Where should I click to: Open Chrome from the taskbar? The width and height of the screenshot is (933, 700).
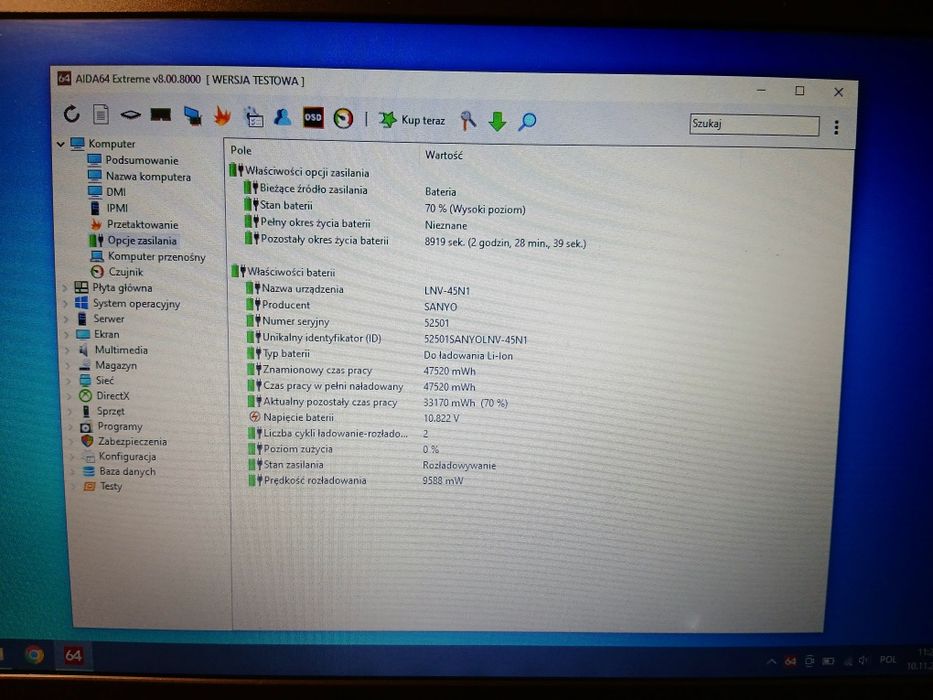[x=35, y=655]
